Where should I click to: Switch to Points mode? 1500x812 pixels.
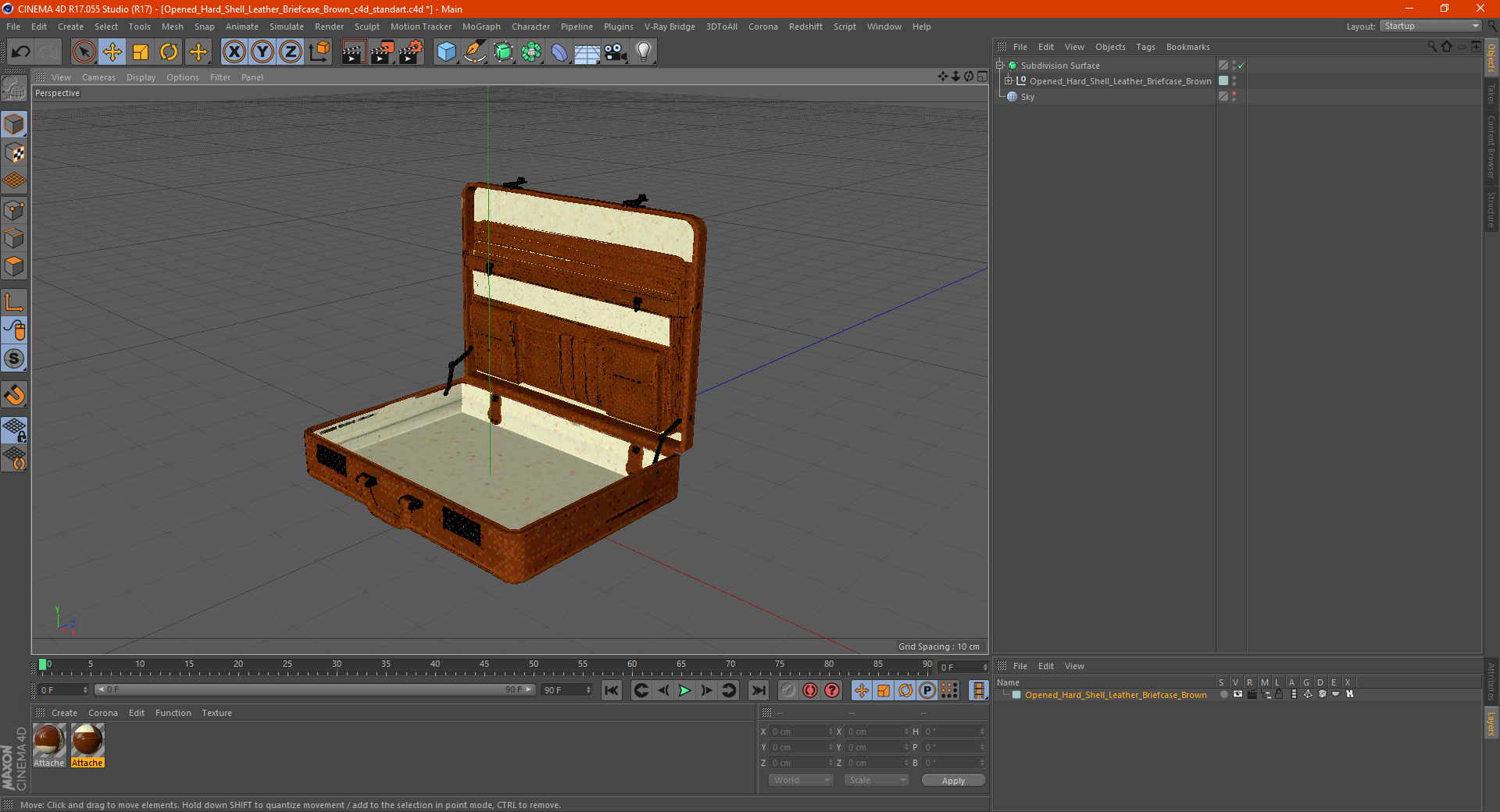point(14,210)
